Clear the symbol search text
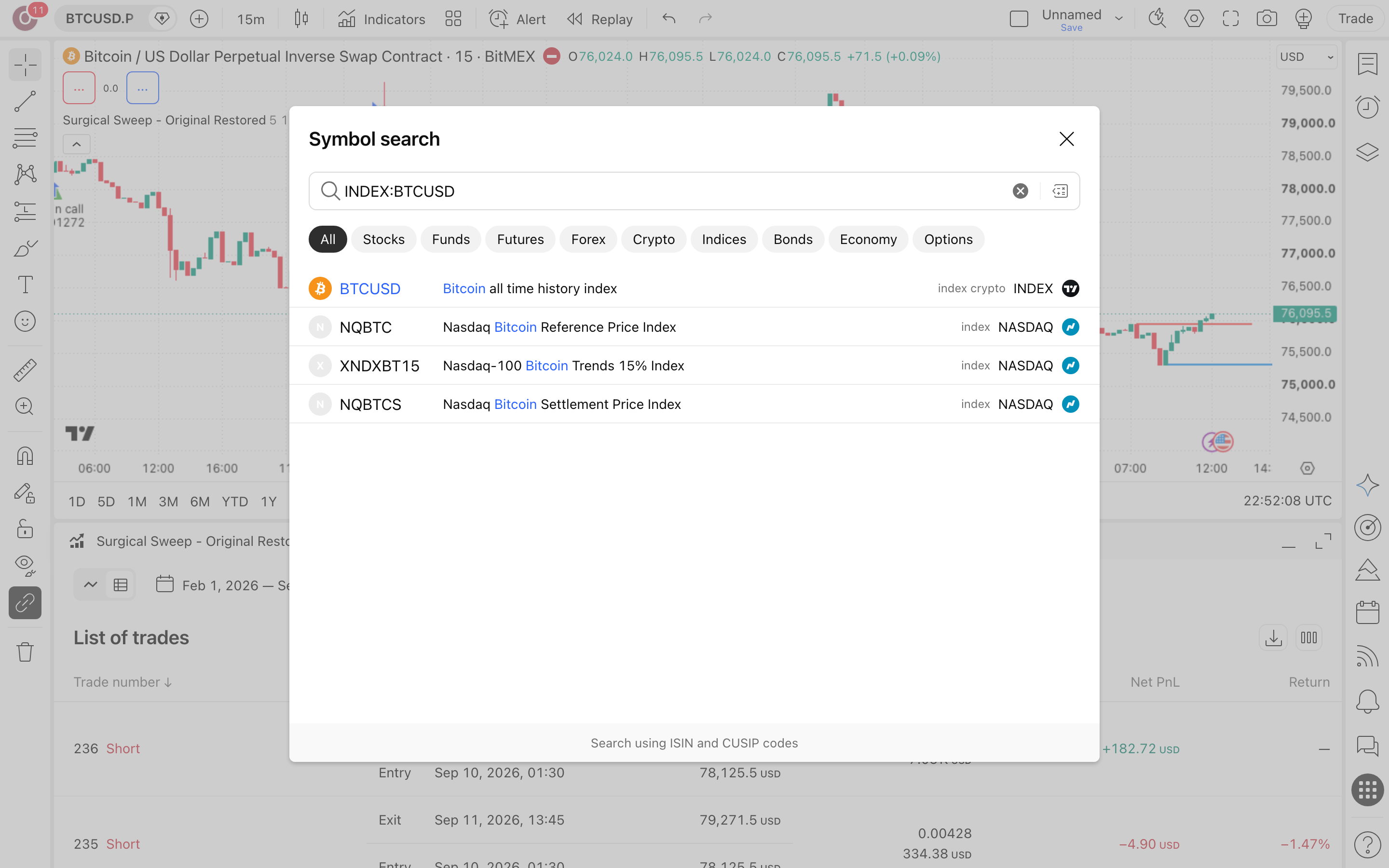The width and height of the screenshot is (1389, 868). pyautogui.click(x=1020, y=191)
